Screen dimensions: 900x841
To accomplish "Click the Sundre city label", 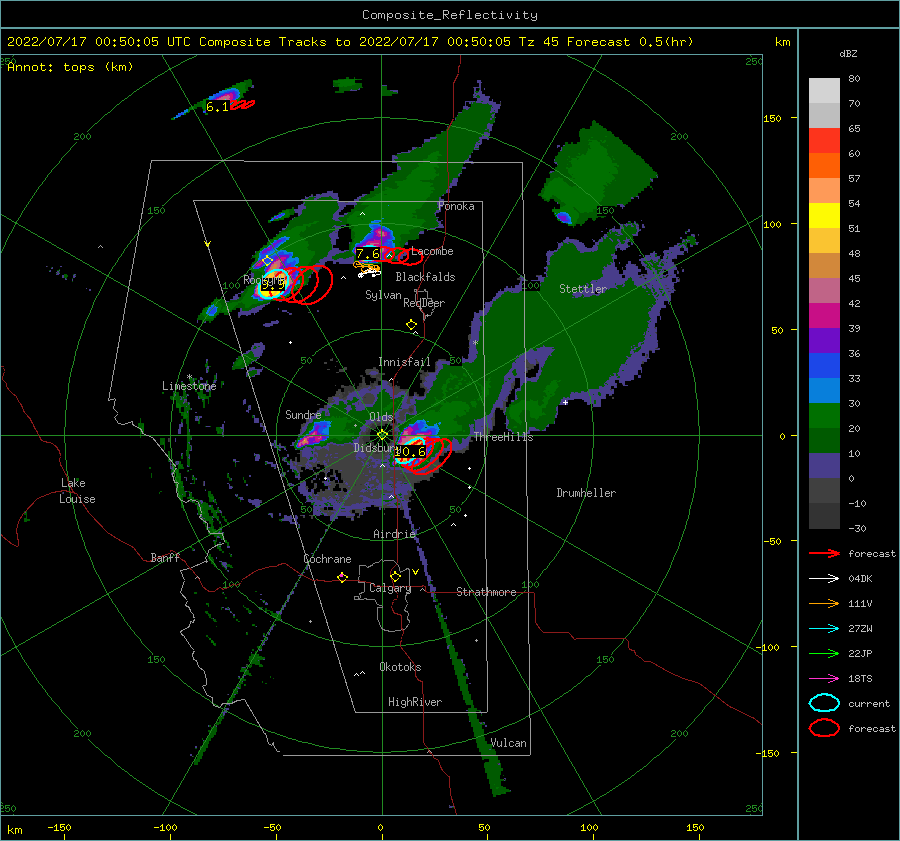I will click(303, 414).
